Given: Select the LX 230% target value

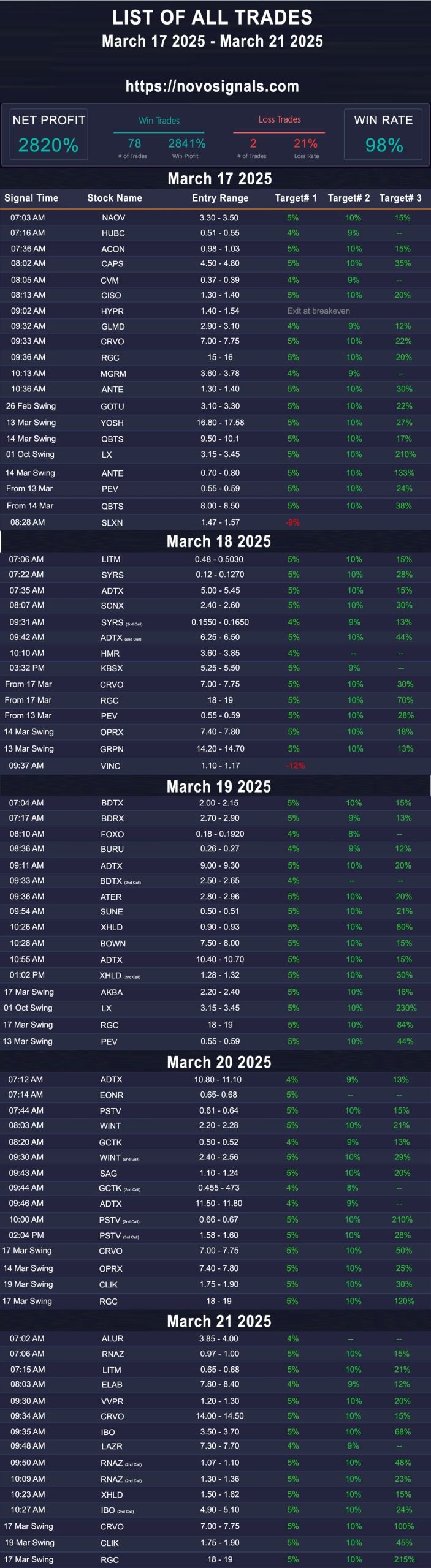Looking at the screenshot, I should (406, 1008).
